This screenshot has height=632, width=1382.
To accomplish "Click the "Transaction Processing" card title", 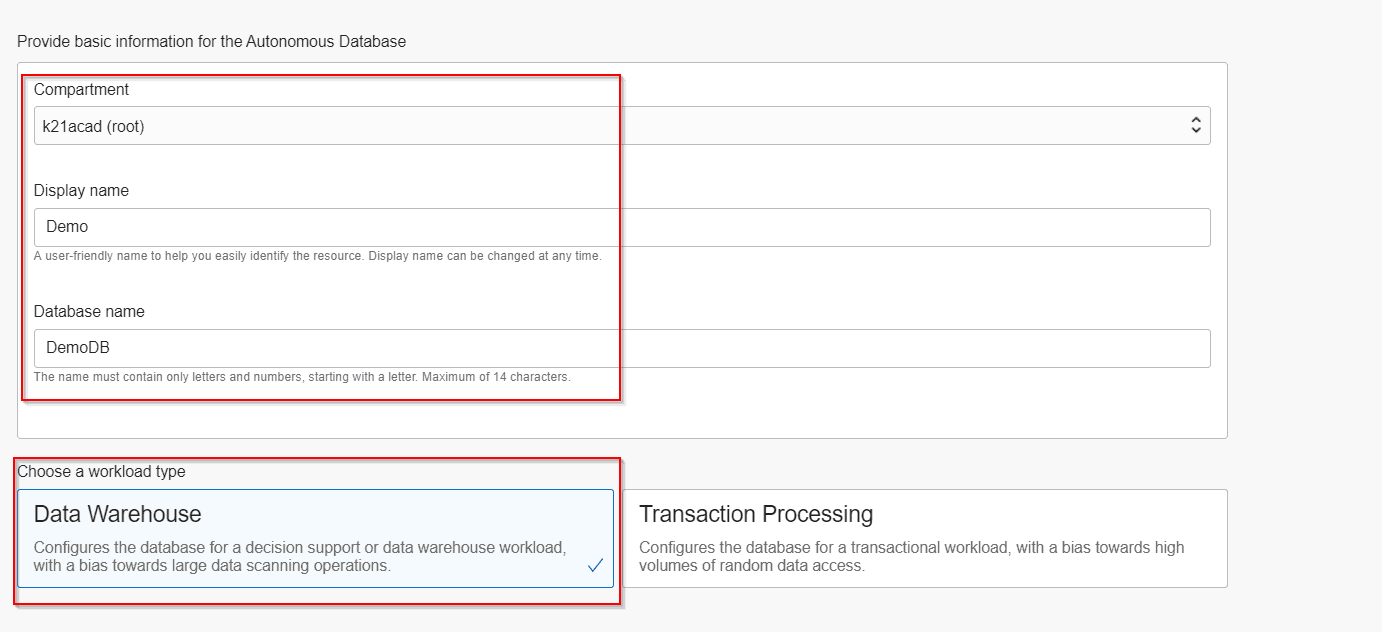I will 756,514.
